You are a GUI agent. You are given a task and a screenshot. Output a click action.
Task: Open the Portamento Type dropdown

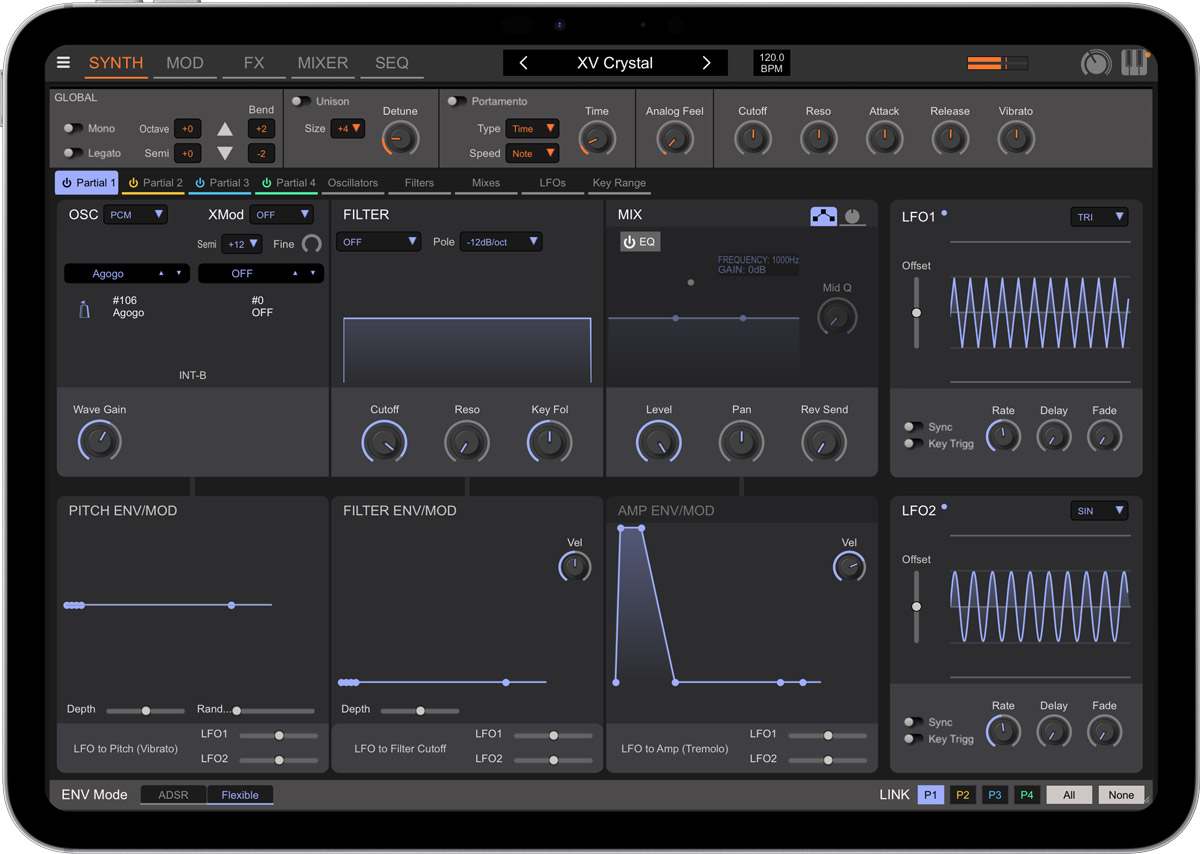tap(532, 128)
